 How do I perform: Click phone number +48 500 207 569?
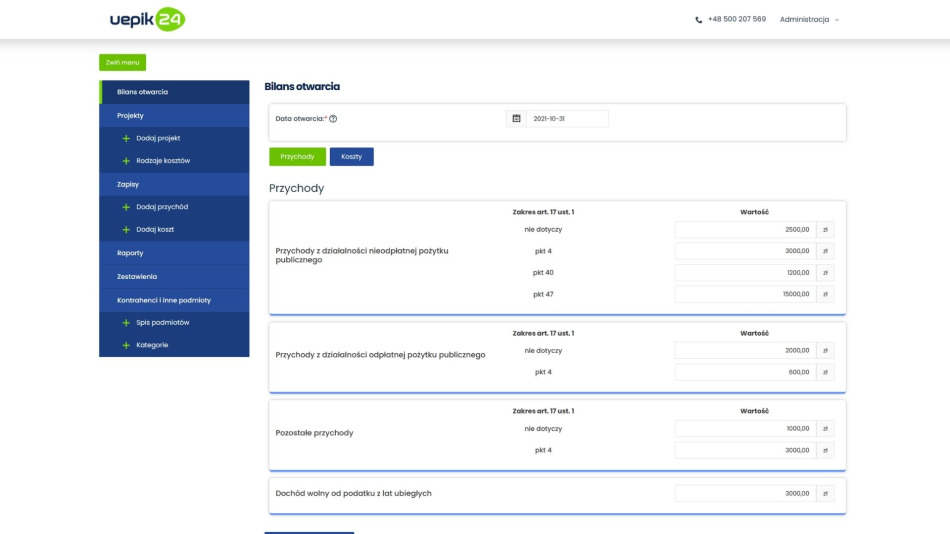tap(737, 19)
